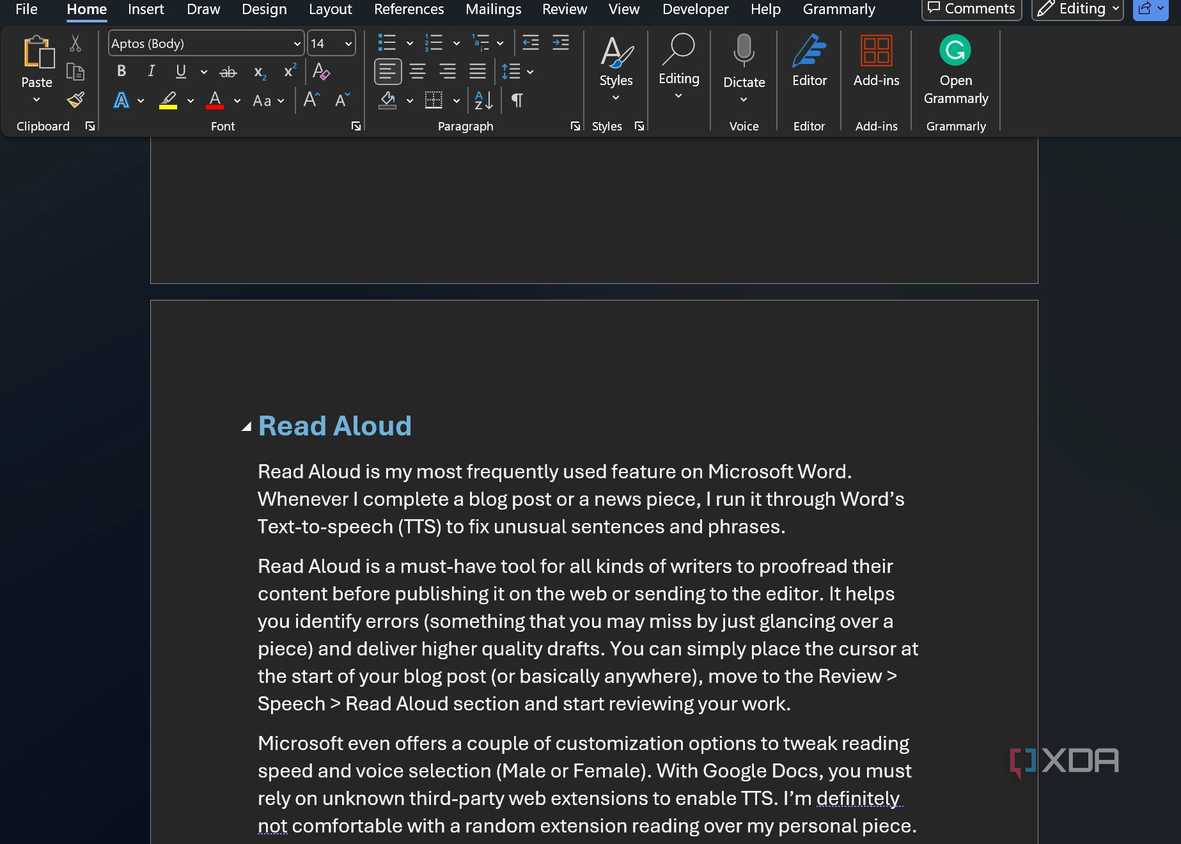This screenshot has height=844, width=1181.
Task: Open the Editor proofing tool
Action: coord(809,60)
